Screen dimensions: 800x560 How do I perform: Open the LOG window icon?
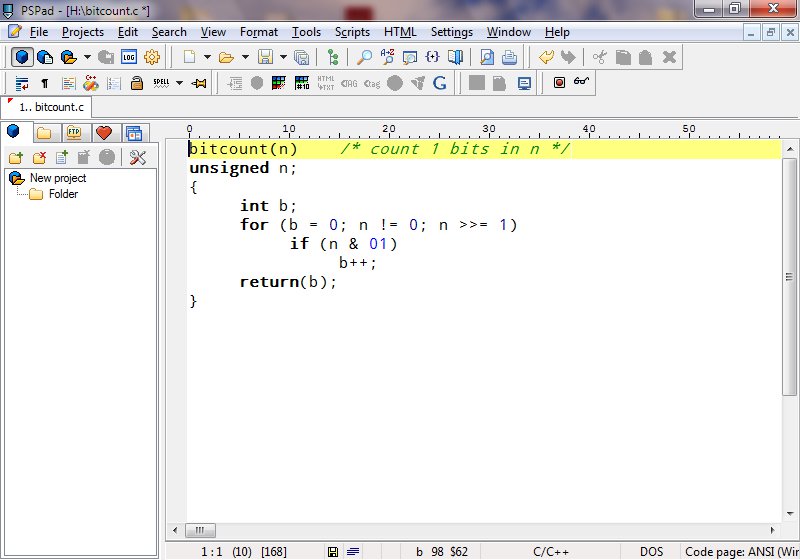[x=129, y=57]
